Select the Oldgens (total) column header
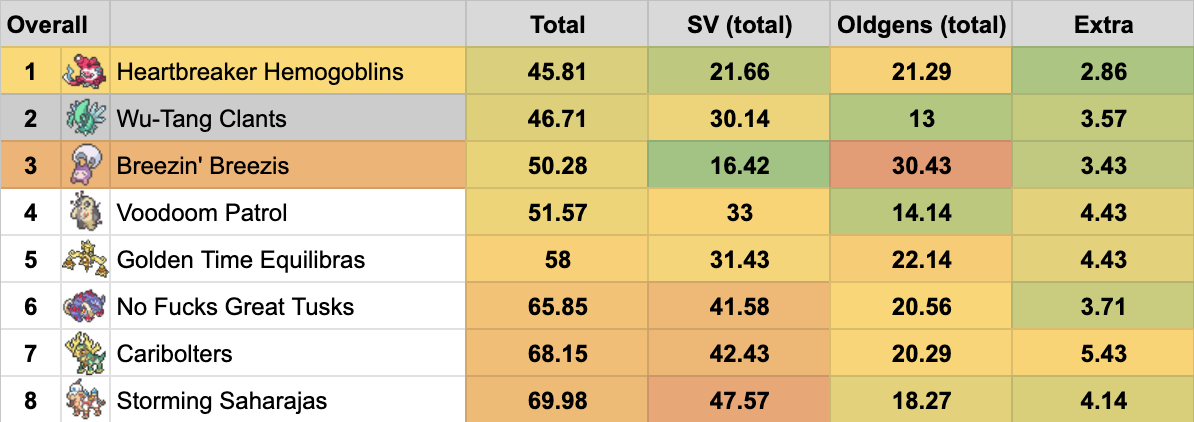Viewport: 1194px width, 422px height. point(920,24)
